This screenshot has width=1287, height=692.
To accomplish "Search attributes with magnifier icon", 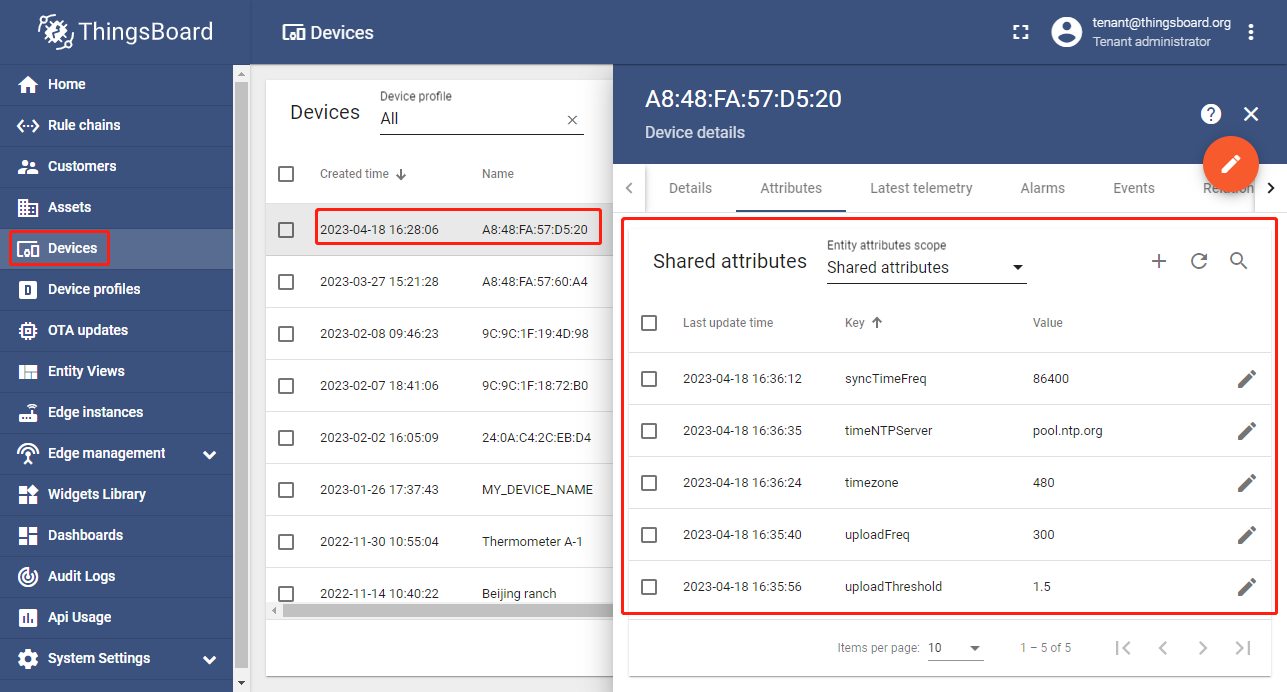I will (1239, 261).
